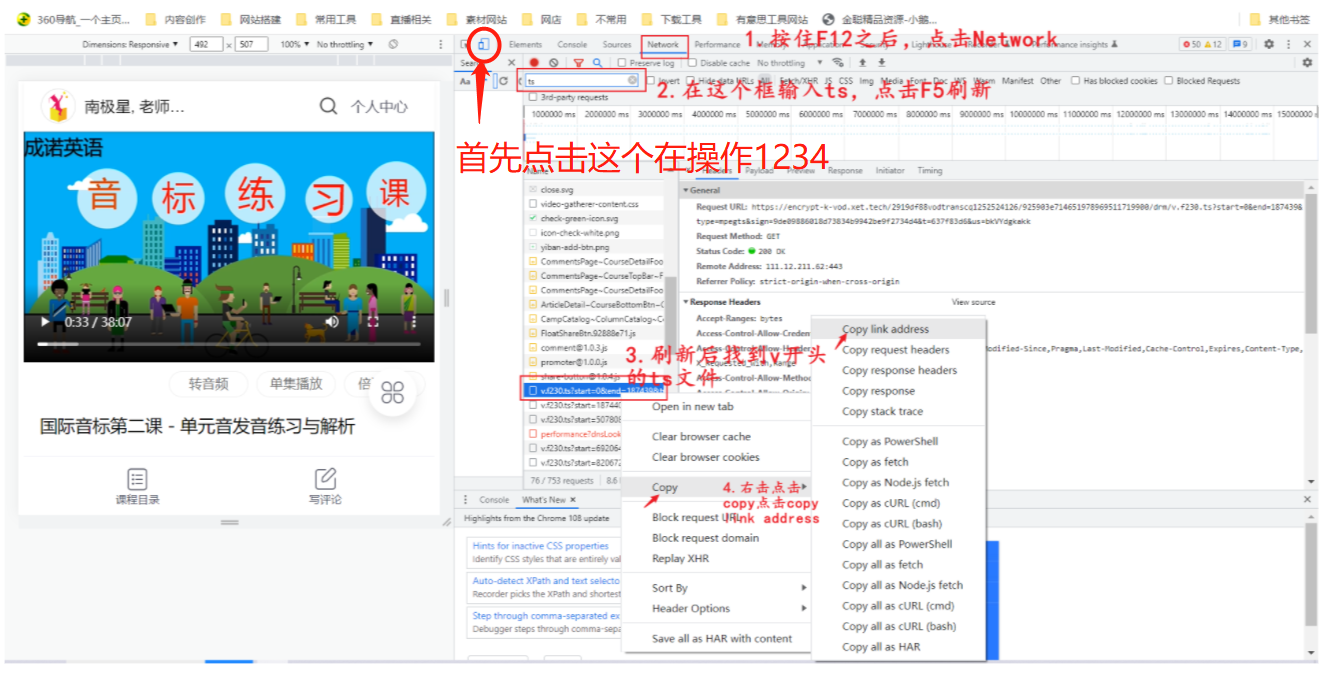The height and width of the screenshot is (678, 1341).
Task: Click 转音频 button
Action: (209, 384)
